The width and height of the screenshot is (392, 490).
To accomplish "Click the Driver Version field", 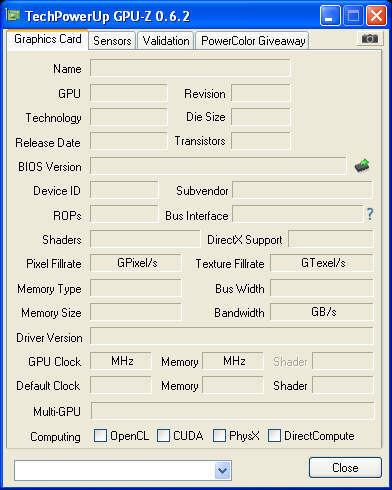I will click(232, 336).
